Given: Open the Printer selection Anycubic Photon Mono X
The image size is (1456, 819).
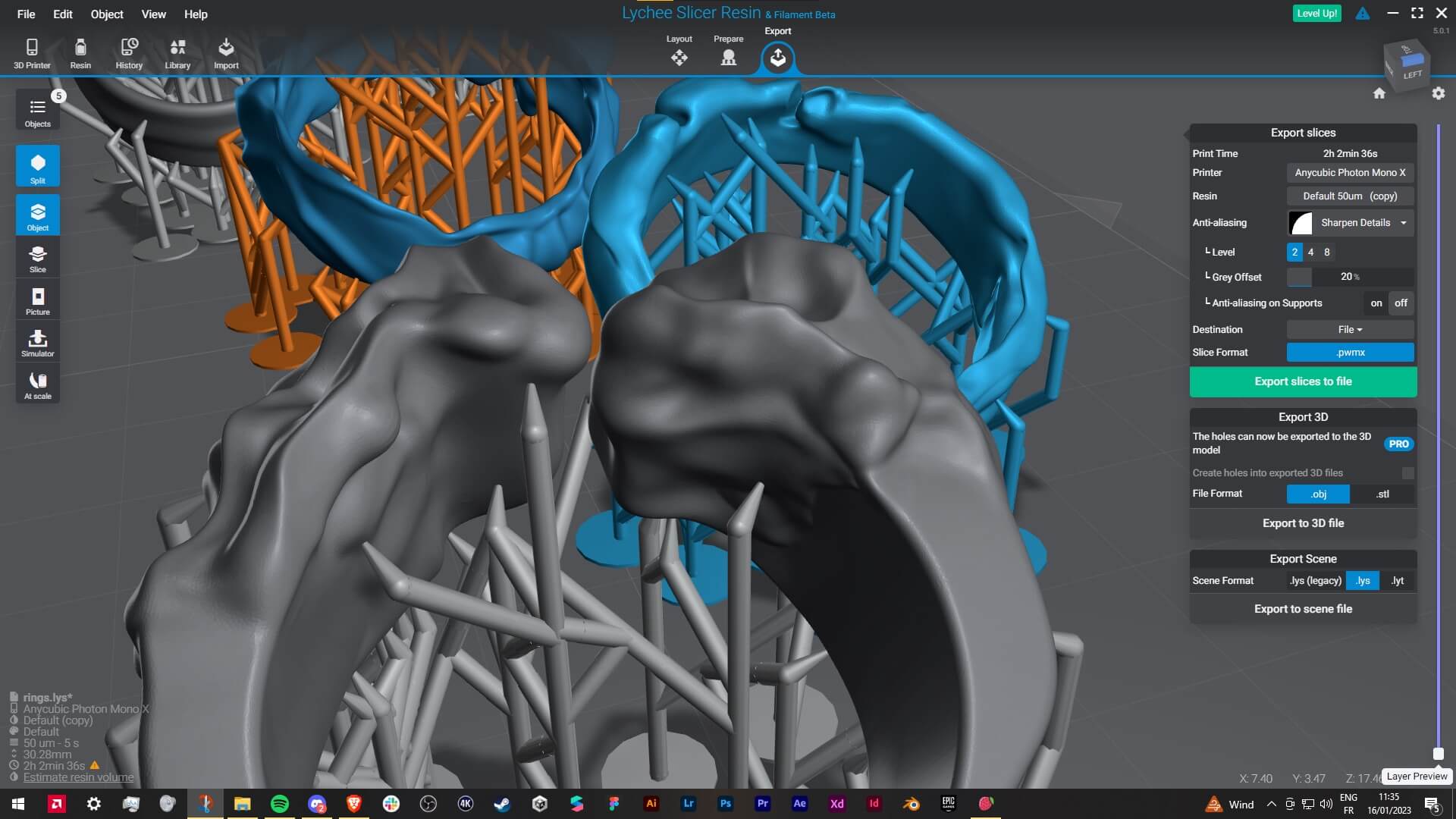Looking at the screenshot, I should [1350, 173].
